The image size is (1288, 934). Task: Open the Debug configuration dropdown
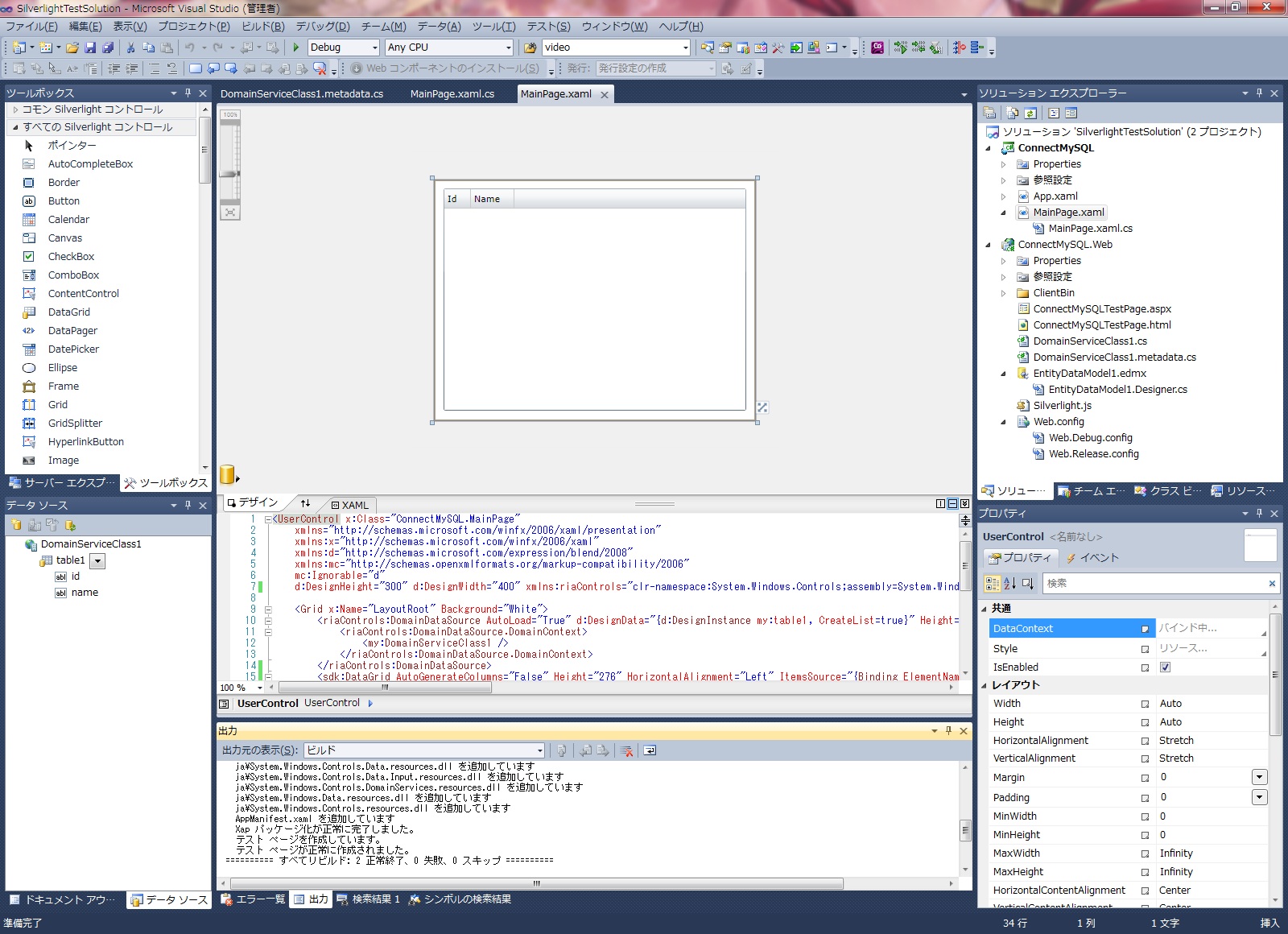(374, 48)
